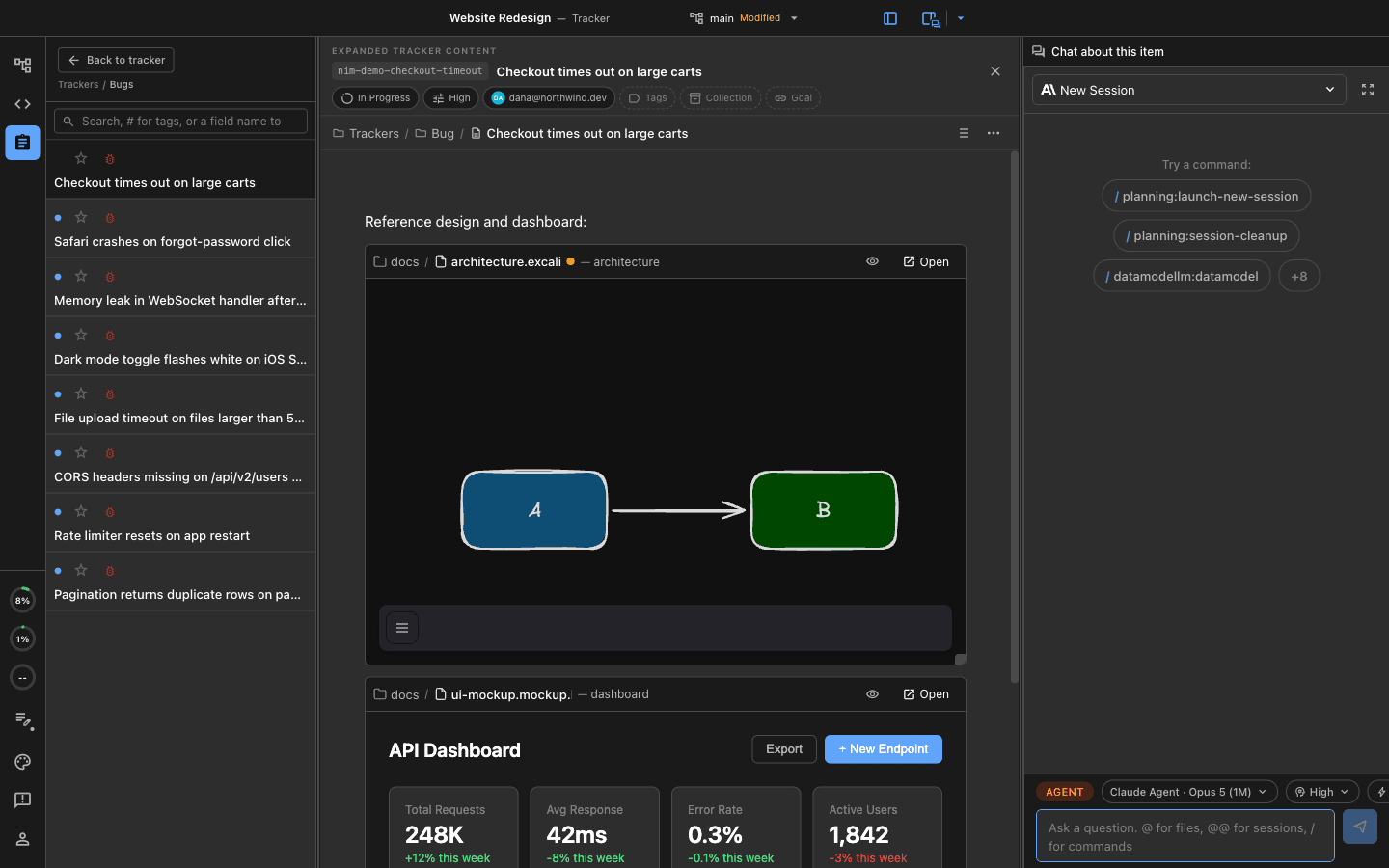Click the 8% usage progress ring
The image size is (1389, 868).
click(22, 600)
